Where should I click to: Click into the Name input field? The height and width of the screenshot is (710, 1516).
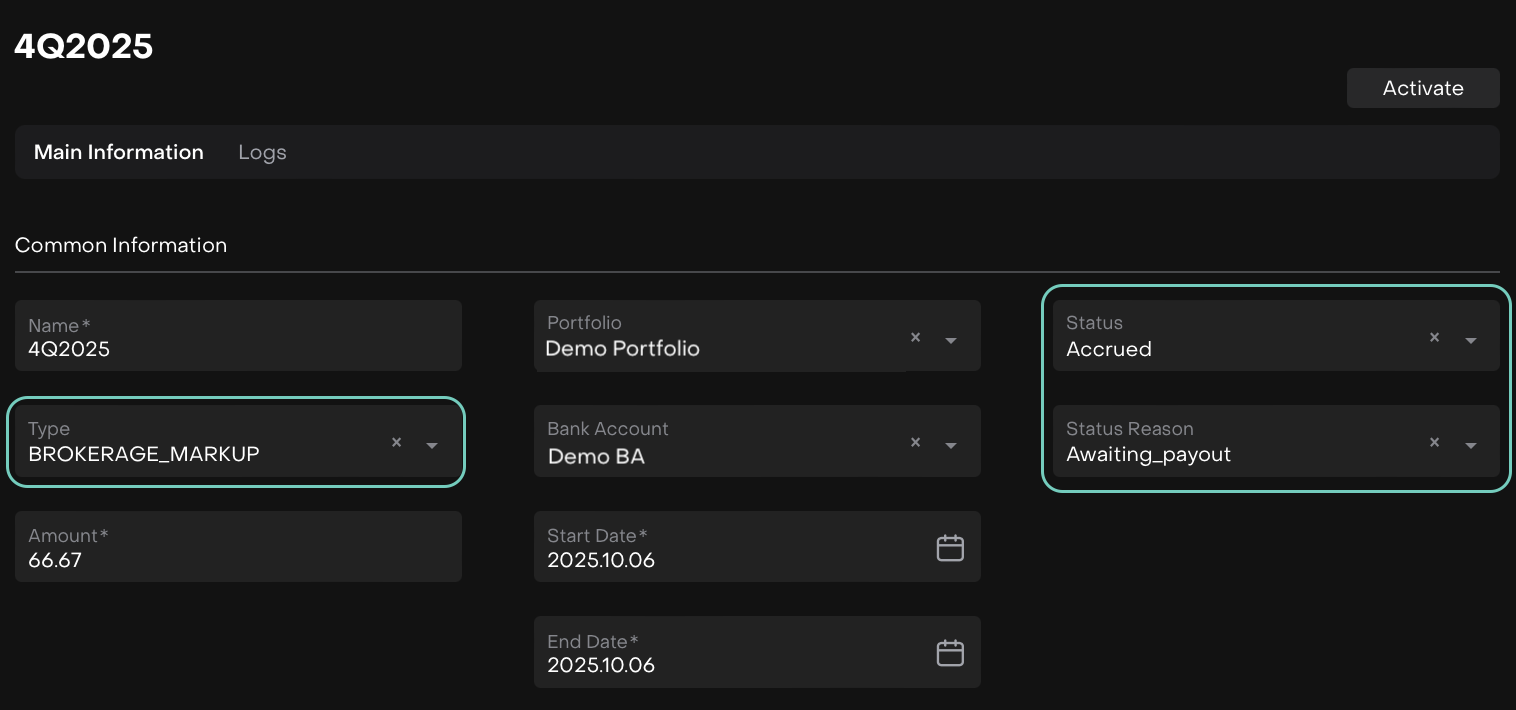(x=238, y=349)
